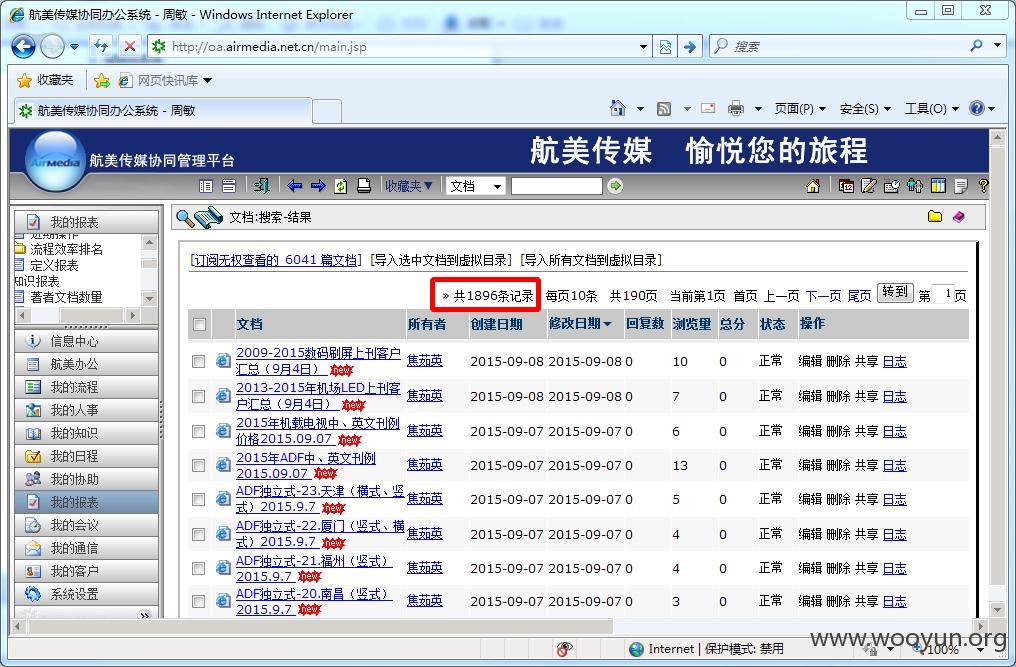Image resolution: width=1016 pixels, height=667 pixels.
Task: Open the 信息中心 sidebar menu
Action: pyautogui.click(x=86, y=341)
